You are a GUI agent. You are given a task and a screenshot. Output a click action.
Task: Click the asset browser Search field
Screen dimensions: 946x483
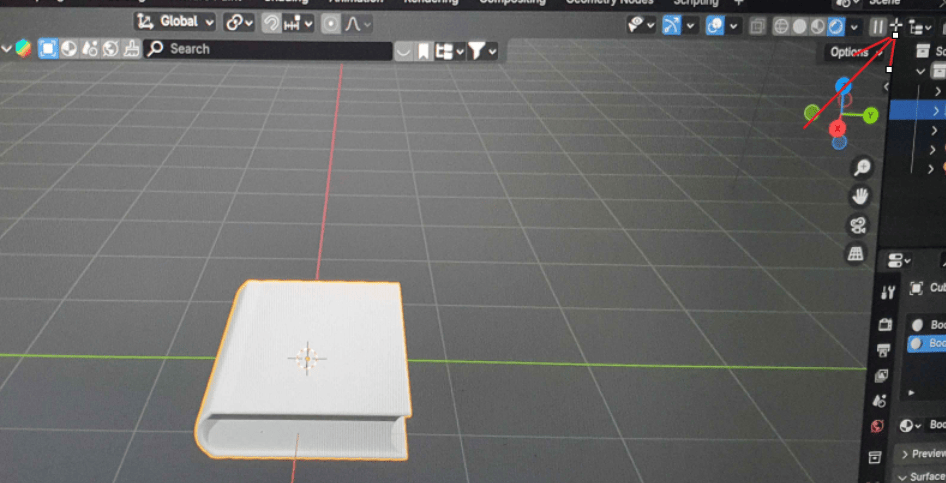[267, 49]
